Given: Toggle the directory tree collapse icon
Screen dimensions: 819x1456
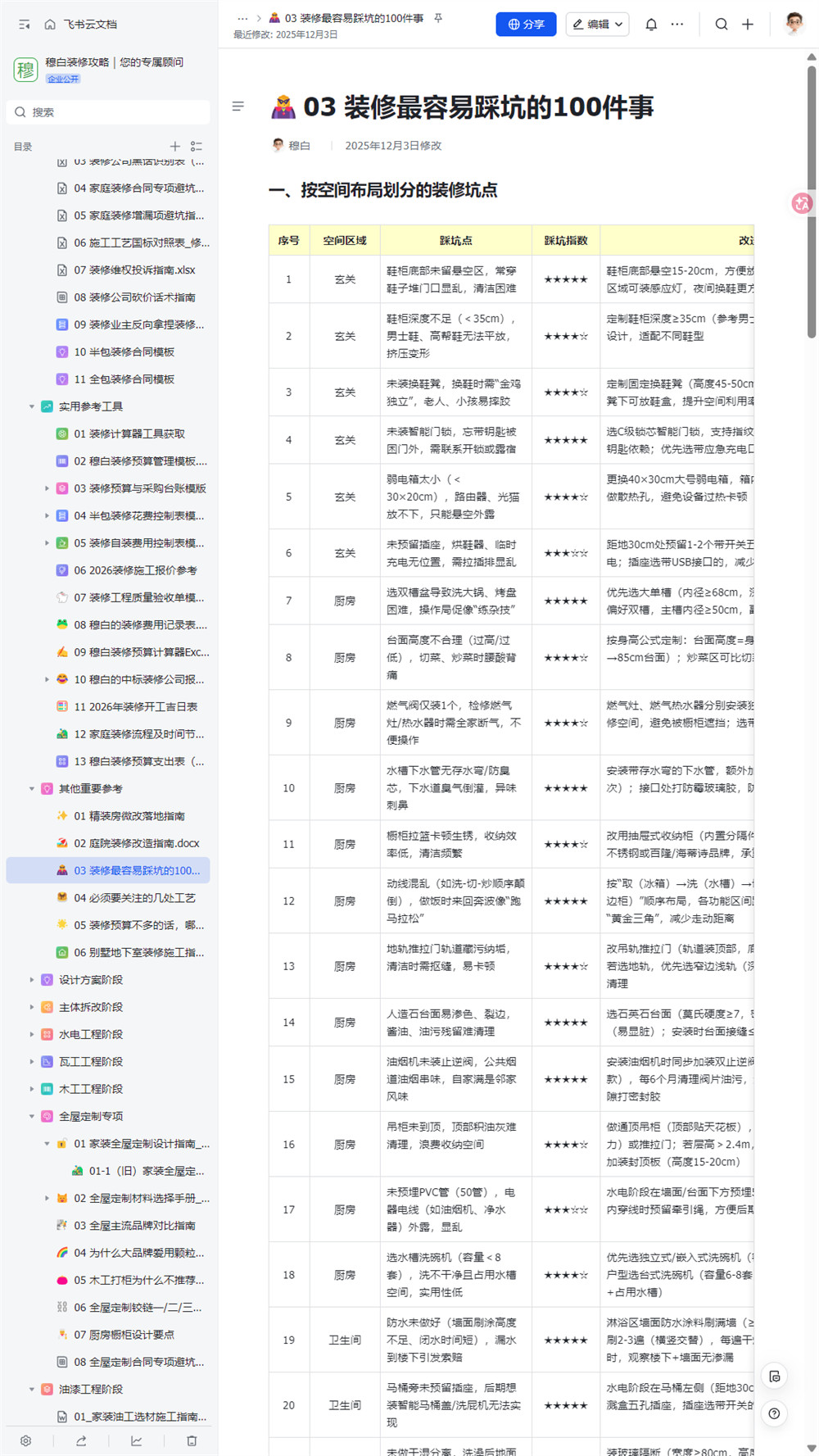Looking at the screenshot, I should [x=197, y=147].
